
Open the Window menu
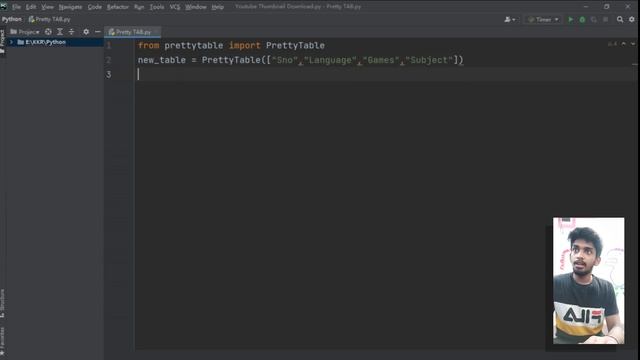click(x=196, y=7)
